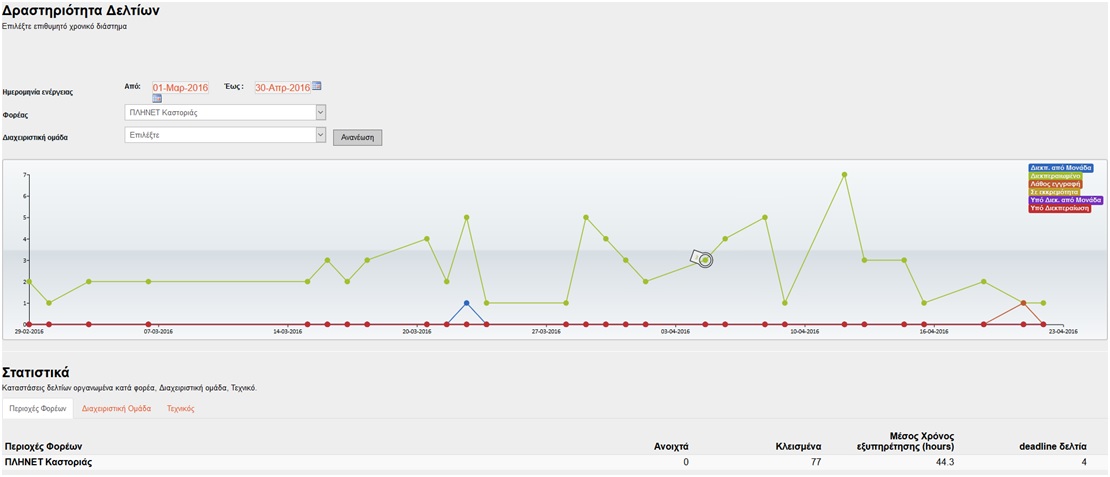This screenshot has width=1110, height=477.
Task: Select the Διαχειριστική Ομάδα statistics tab
Action: (x=116, y=409)
